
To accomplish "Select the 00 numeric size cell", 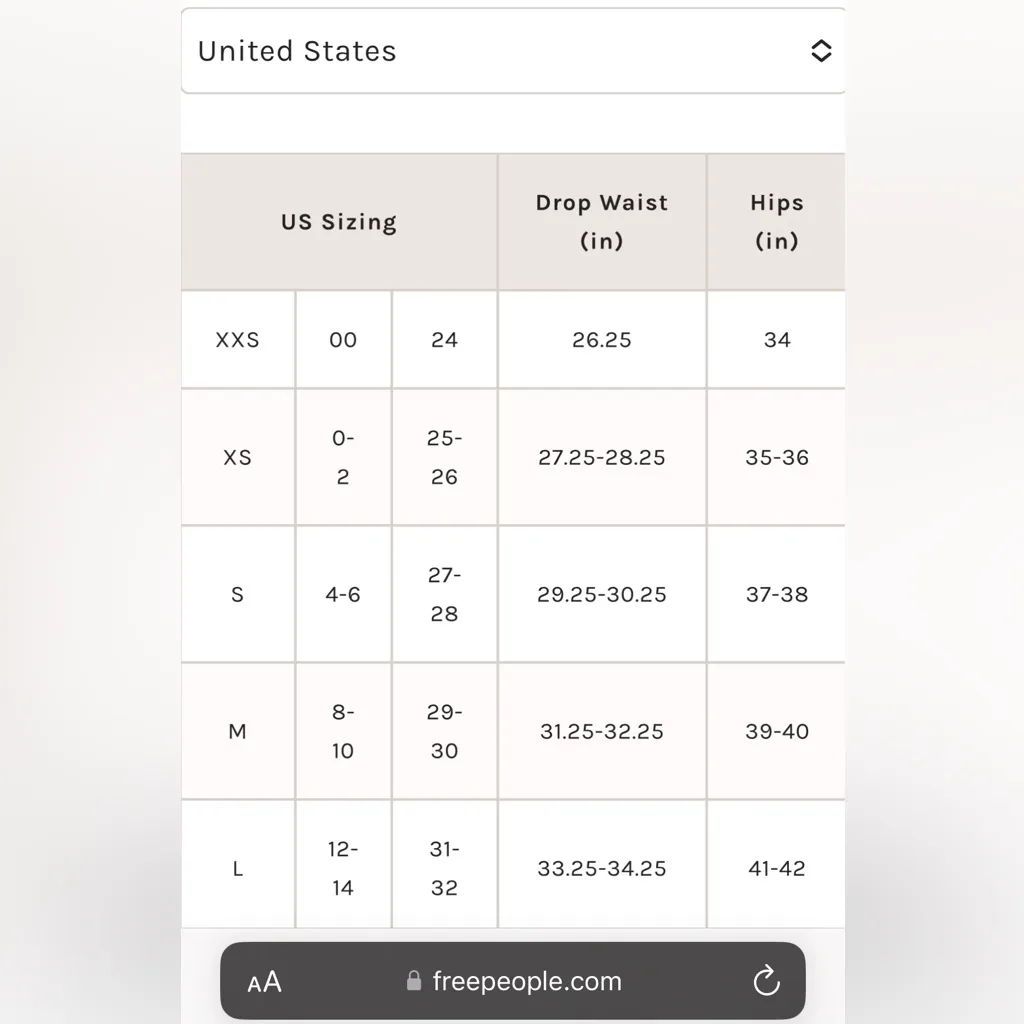I will 343,340.
